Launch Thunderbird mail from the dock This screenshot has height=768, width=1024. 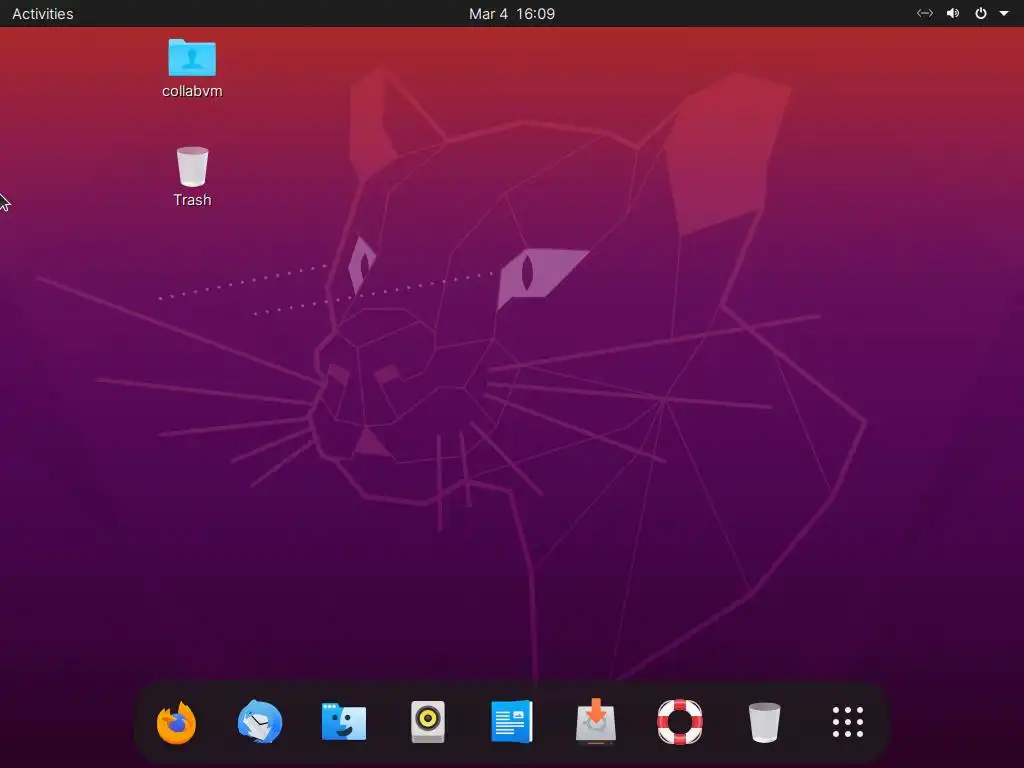coord(260,722)
